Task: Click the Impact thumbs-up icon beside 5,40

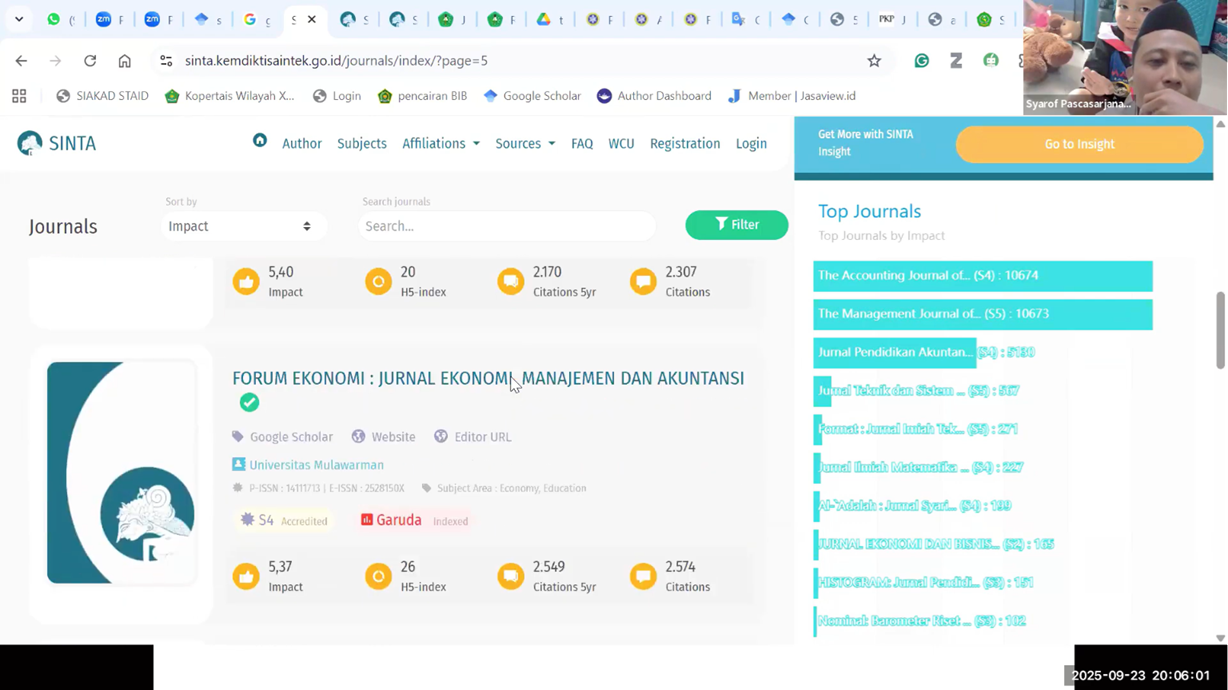Action: pyautogui.click(x=246, y=281)
